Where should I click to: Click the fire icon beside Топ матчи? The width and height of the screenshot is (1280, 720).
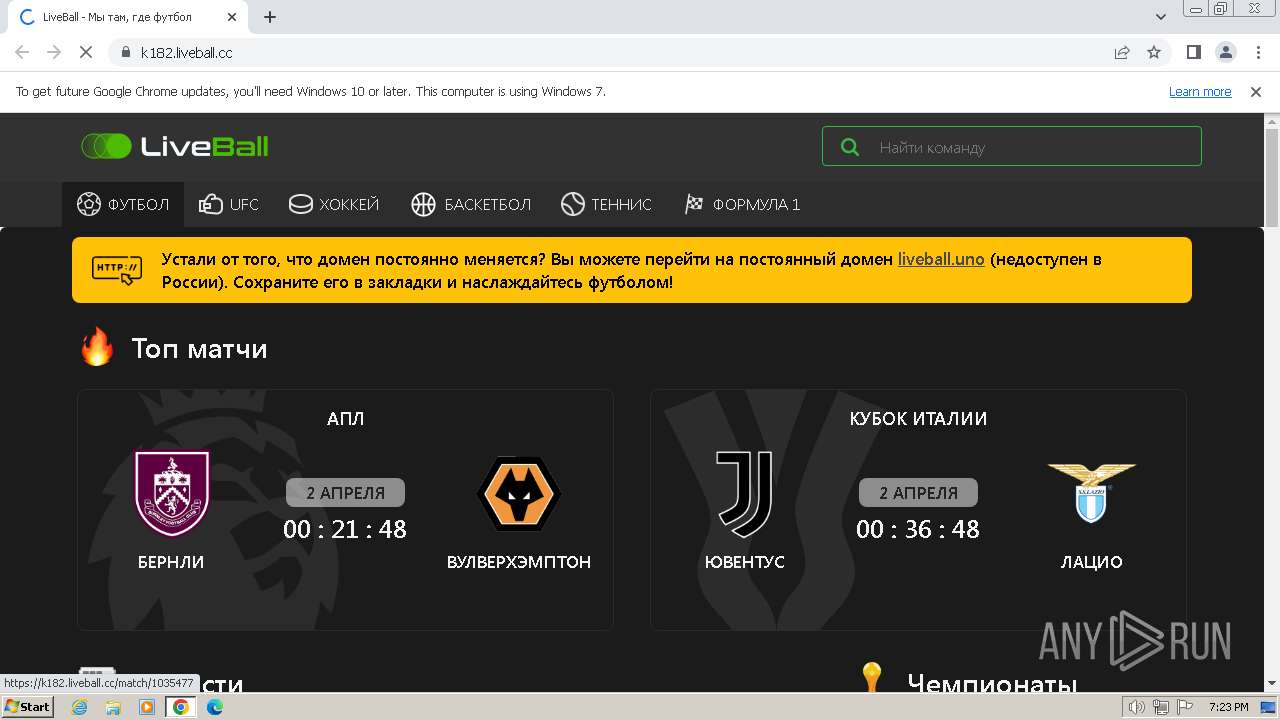pyautogui.click(x=98, y=348)
